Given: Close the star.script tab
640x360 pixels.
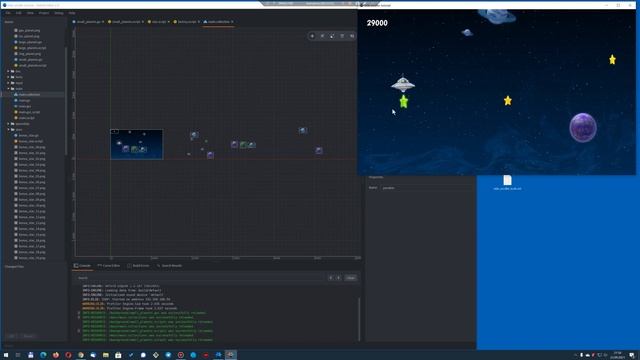Looking at the screenshot, I should [x=169, y=22].
